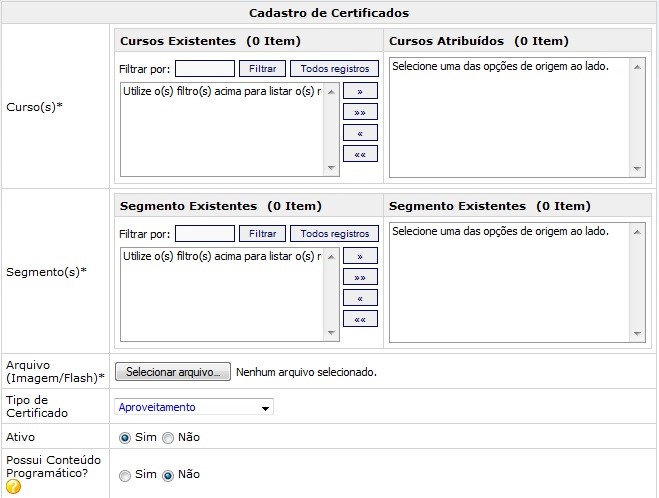Select Sim for Possui Conteúdo Programático
Viewport: 659px width, 498px height.
pos(125,476)
